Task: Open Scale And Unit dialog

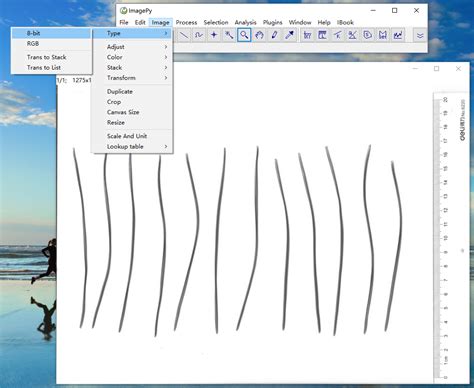Action: click(132, 136)
